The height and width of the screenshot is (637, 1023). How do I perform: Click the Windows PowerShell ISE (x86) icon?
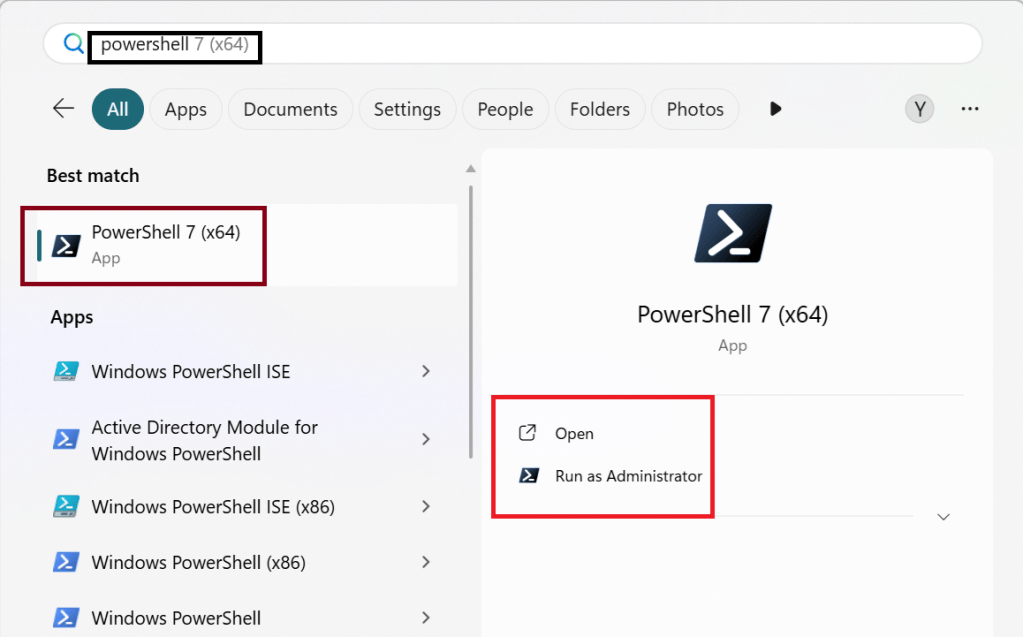pos(66,506)
